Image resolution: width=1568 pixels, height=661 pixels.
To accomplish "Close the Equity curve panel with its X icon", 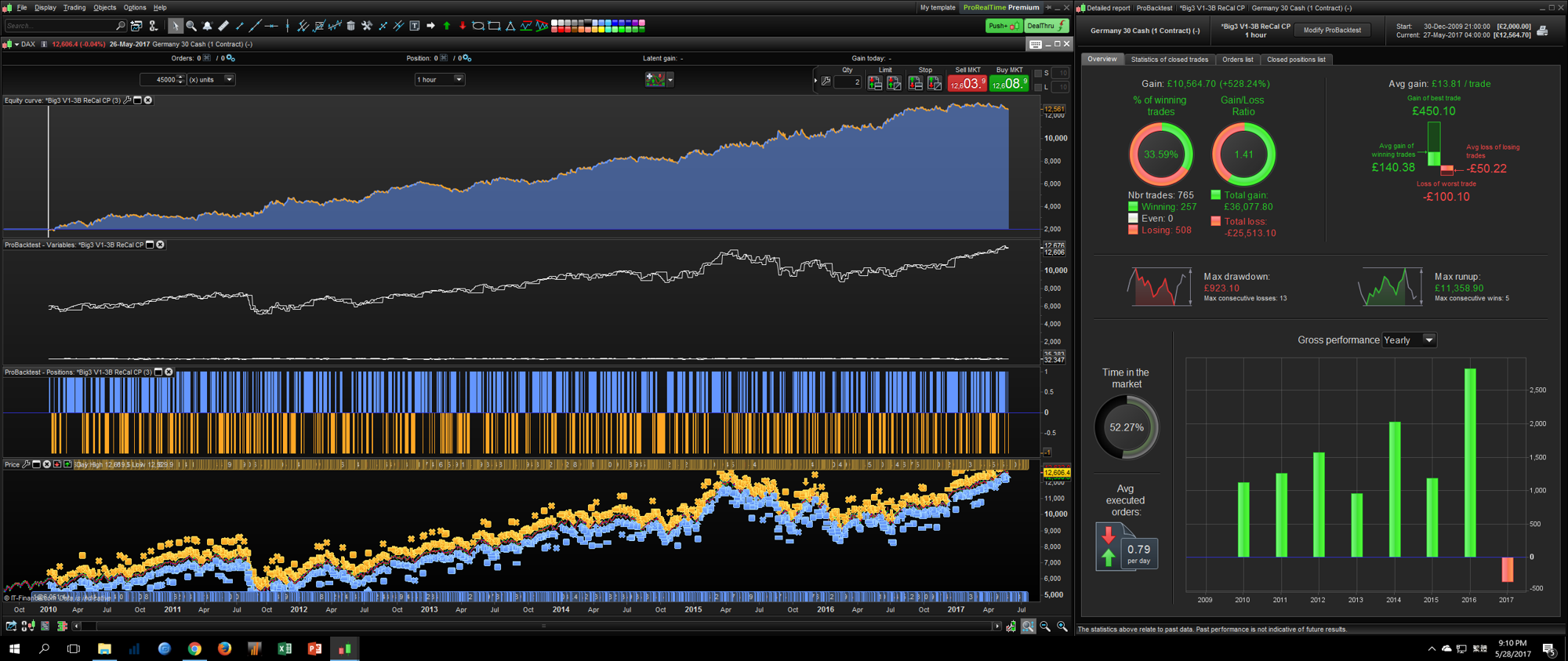I will pos(148,100).
